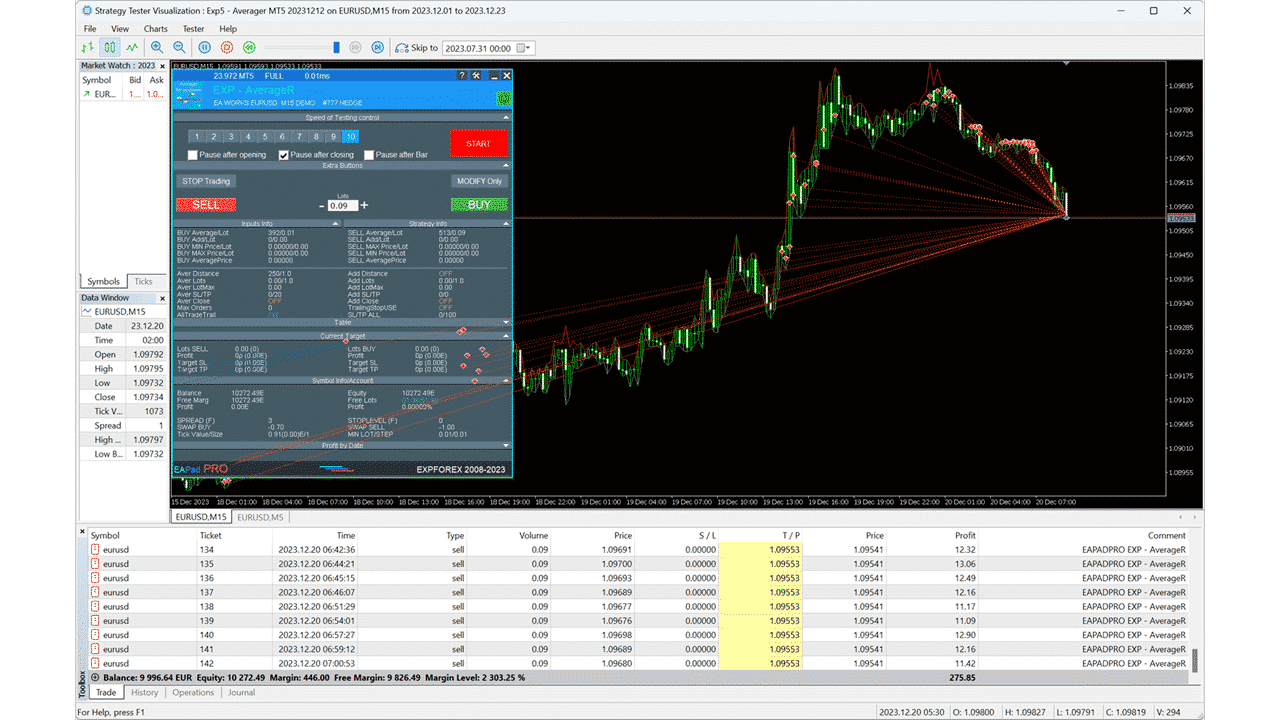Switch chart to bar chart view

click(87, 47)
